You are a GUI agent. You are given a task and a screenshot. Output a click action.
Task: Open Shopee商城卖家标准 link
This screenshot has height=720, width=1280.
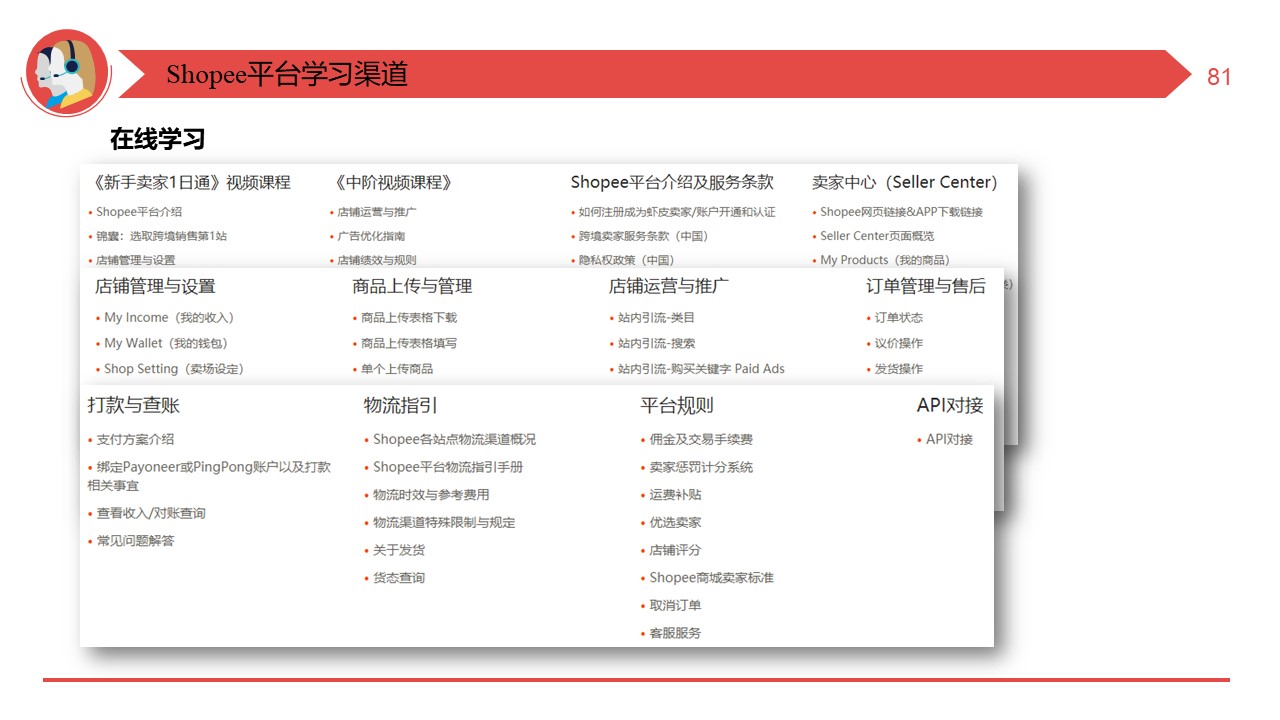[x=711, y=578]
